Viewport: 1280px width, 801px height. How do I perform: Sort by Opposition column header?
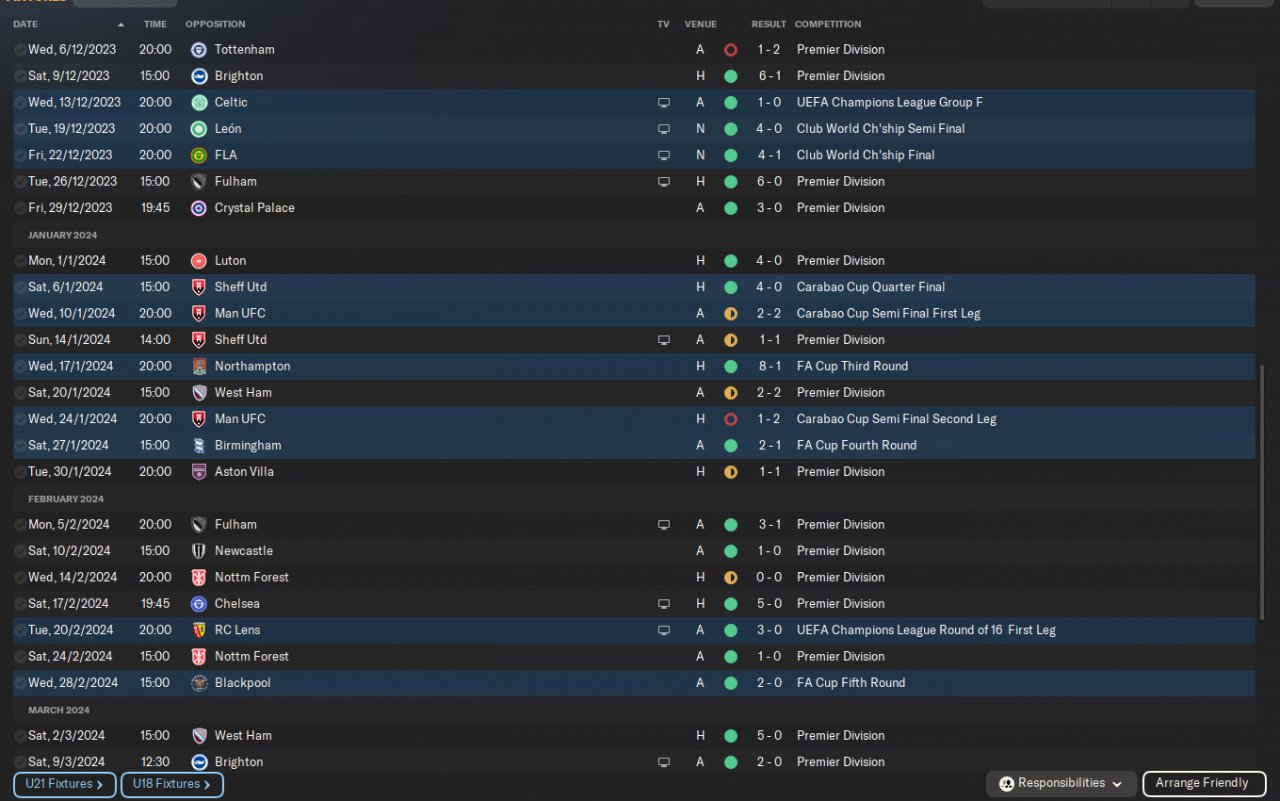(215, 24)
